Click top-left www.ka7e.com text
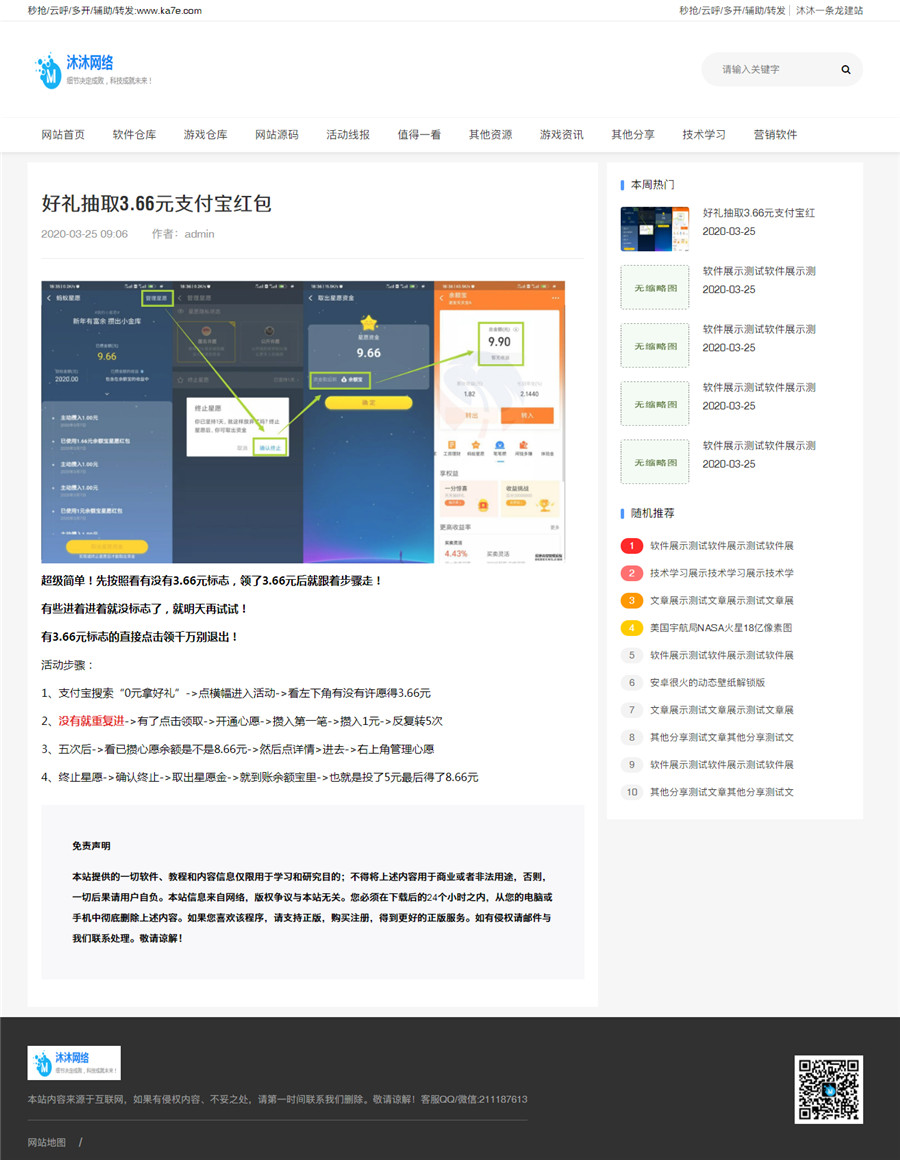Viewport: 900px width, 1160px height. (169, 10)
